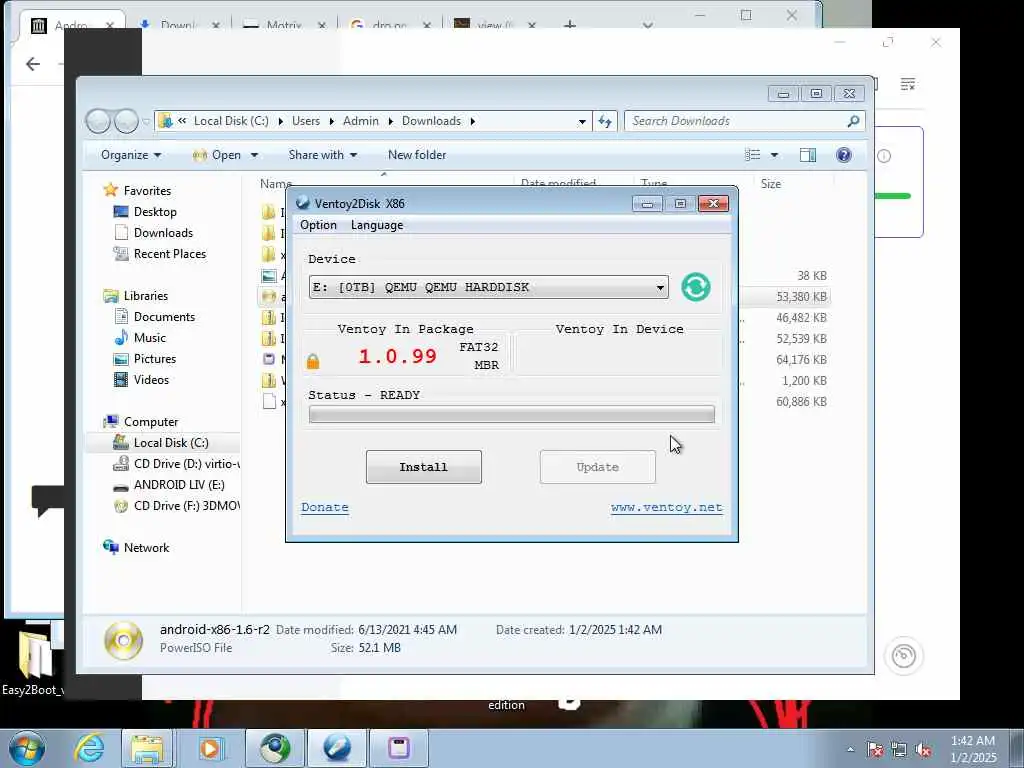Open Music library

click(150, 338)
